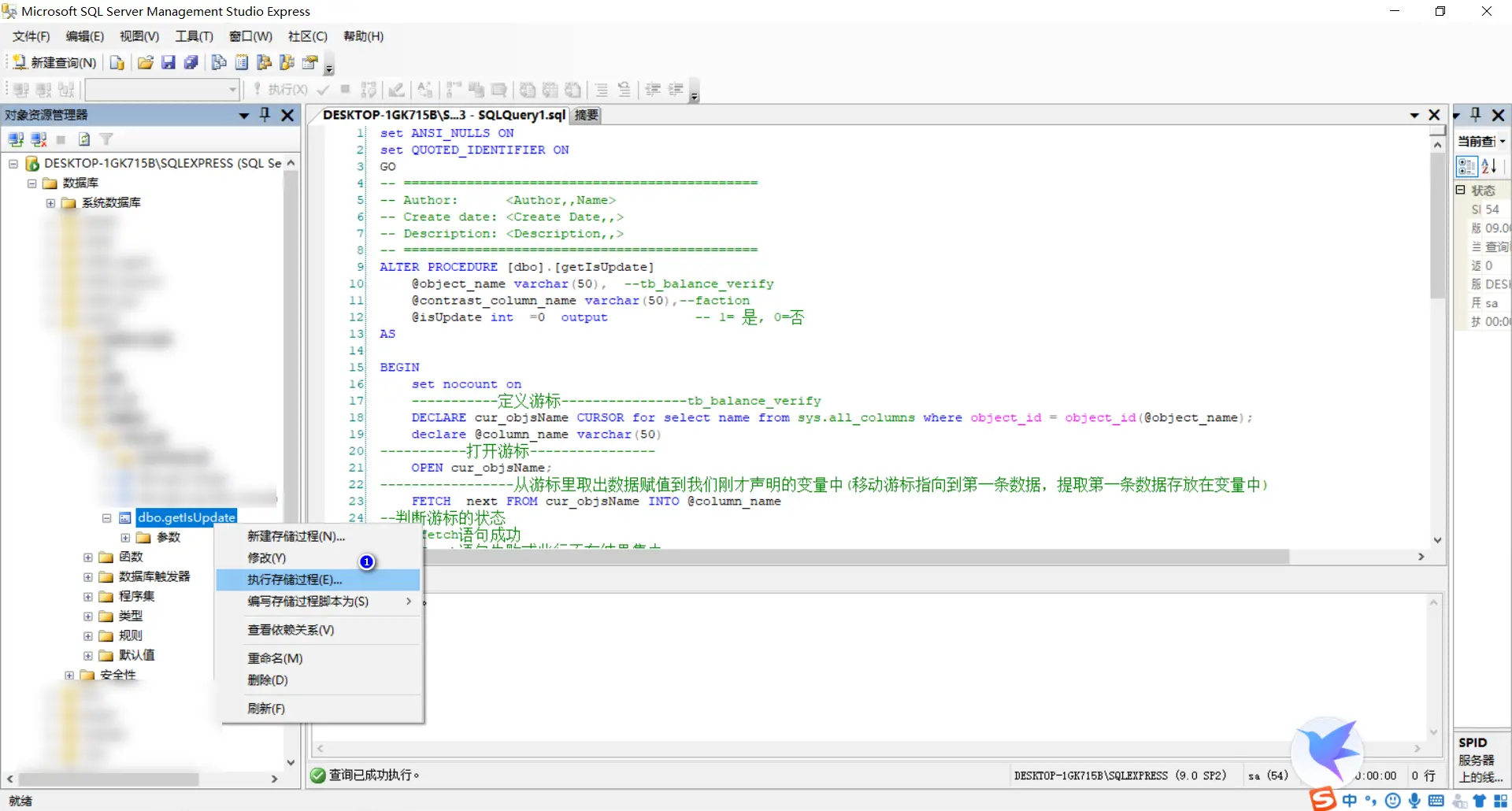This screenshot has height=811, width=1512.
Task: Open the 窗口(W) menu
Action: [250, 36]
